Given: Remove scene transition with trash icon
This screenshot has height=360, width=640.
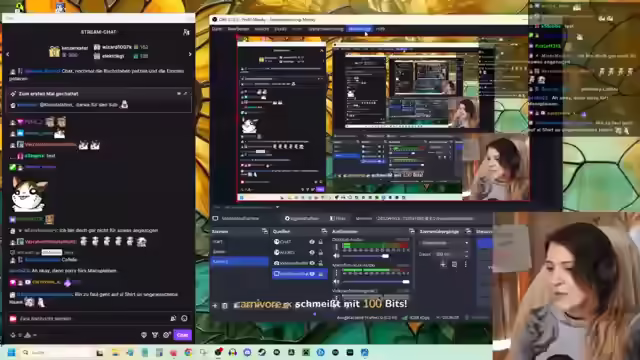Looking at the screenshot, I should 454,264.
